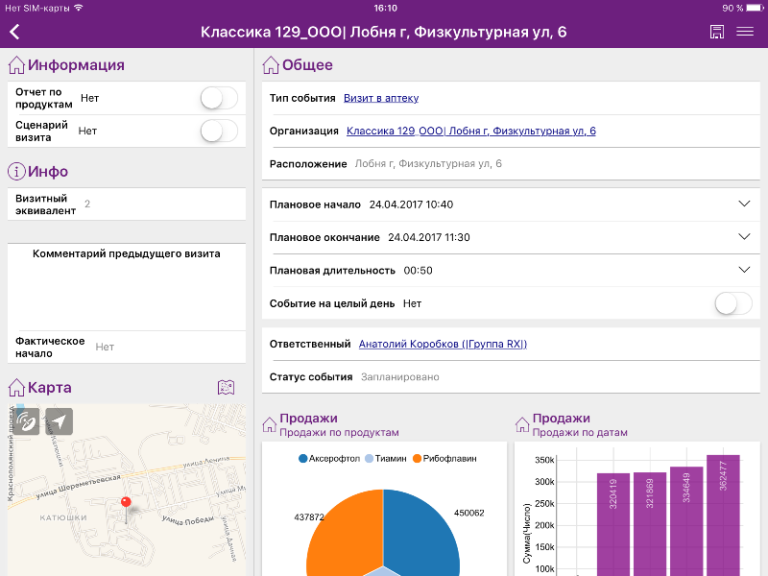Tap the Продажи по продуктам subtitle
Viewport: 768px width, 576px height.
(x=339, y=432)
